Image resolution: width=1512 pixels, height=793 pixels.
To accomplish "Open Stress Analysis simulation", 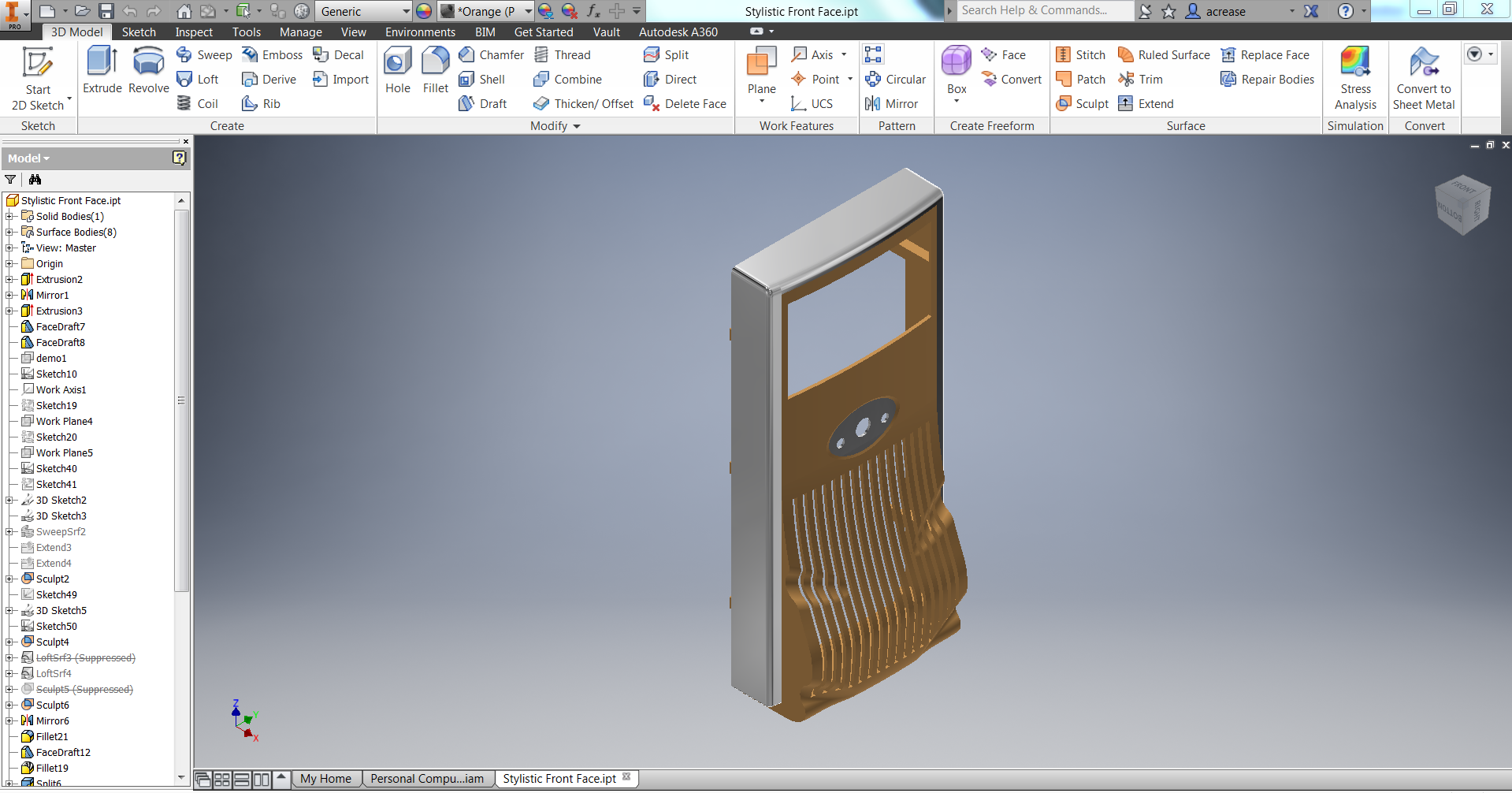I will [1355, 78].
